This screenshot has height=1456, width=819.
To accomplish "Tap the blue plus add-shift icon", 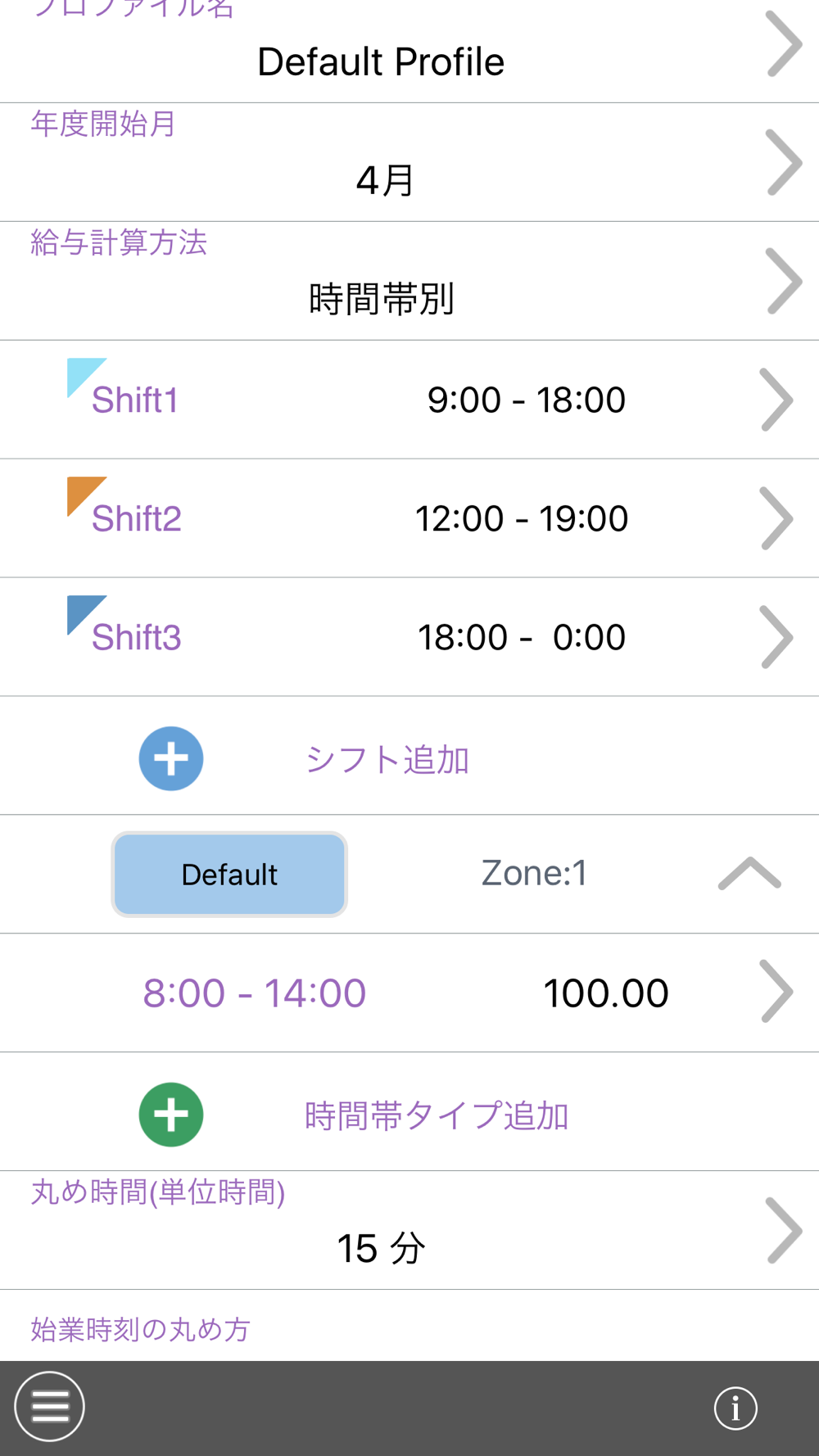I will click(x=171, y=758).
